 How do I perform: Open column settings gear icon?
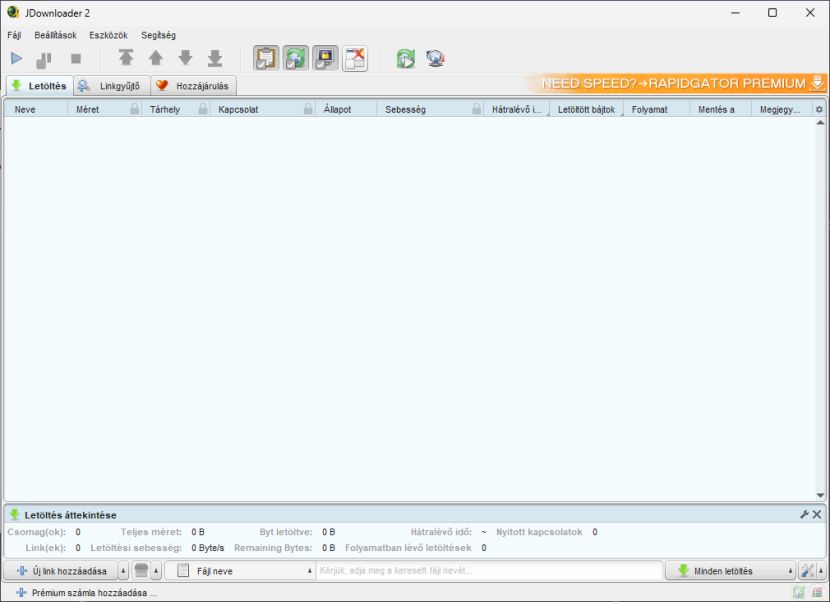(x=819, y=110)
